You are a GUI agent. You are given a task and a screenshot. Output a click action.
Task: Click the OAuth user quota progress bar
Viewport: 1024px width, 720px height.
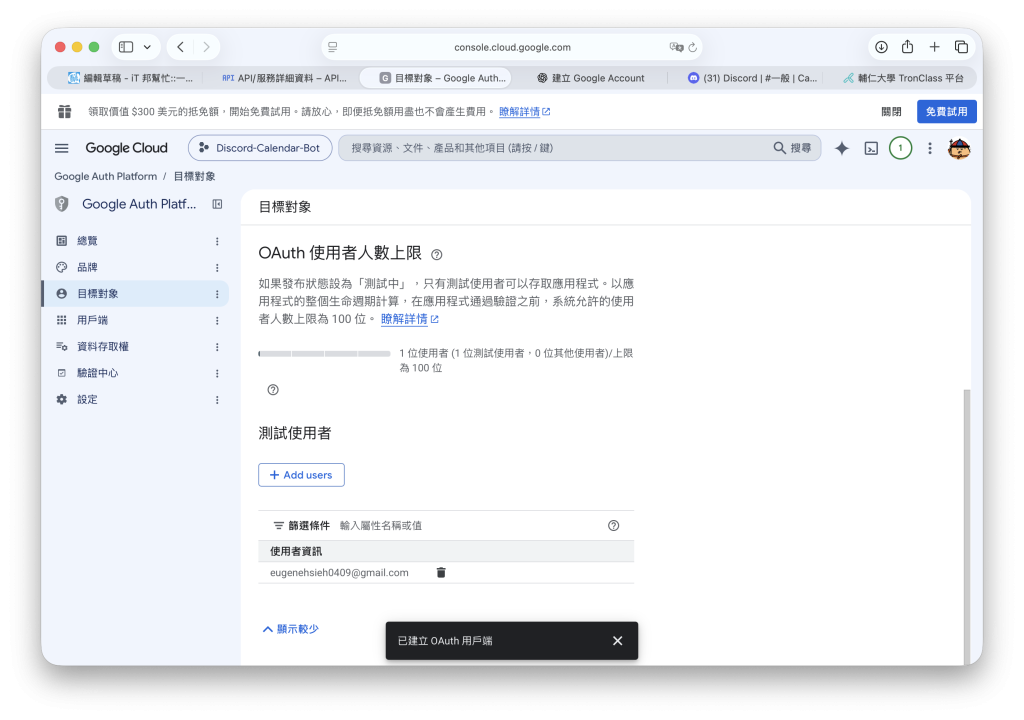324,353
